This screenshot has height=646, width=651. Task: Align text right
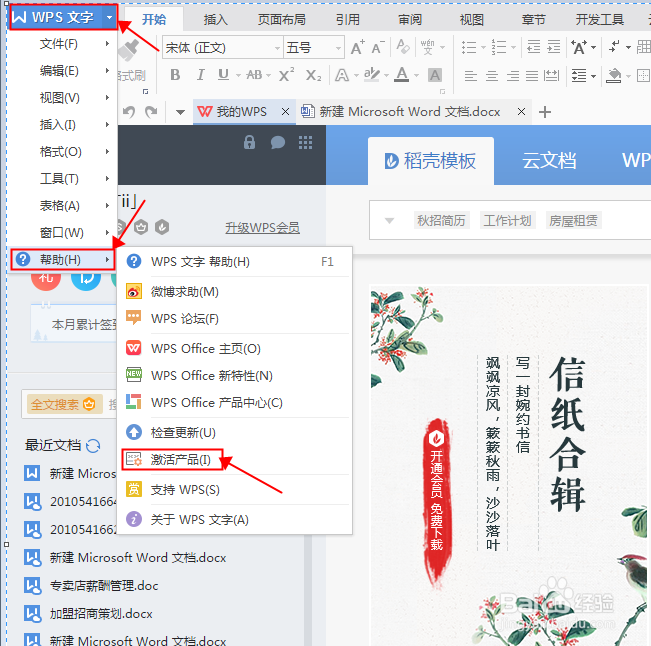pyautogui.click(x=513, y=76)
